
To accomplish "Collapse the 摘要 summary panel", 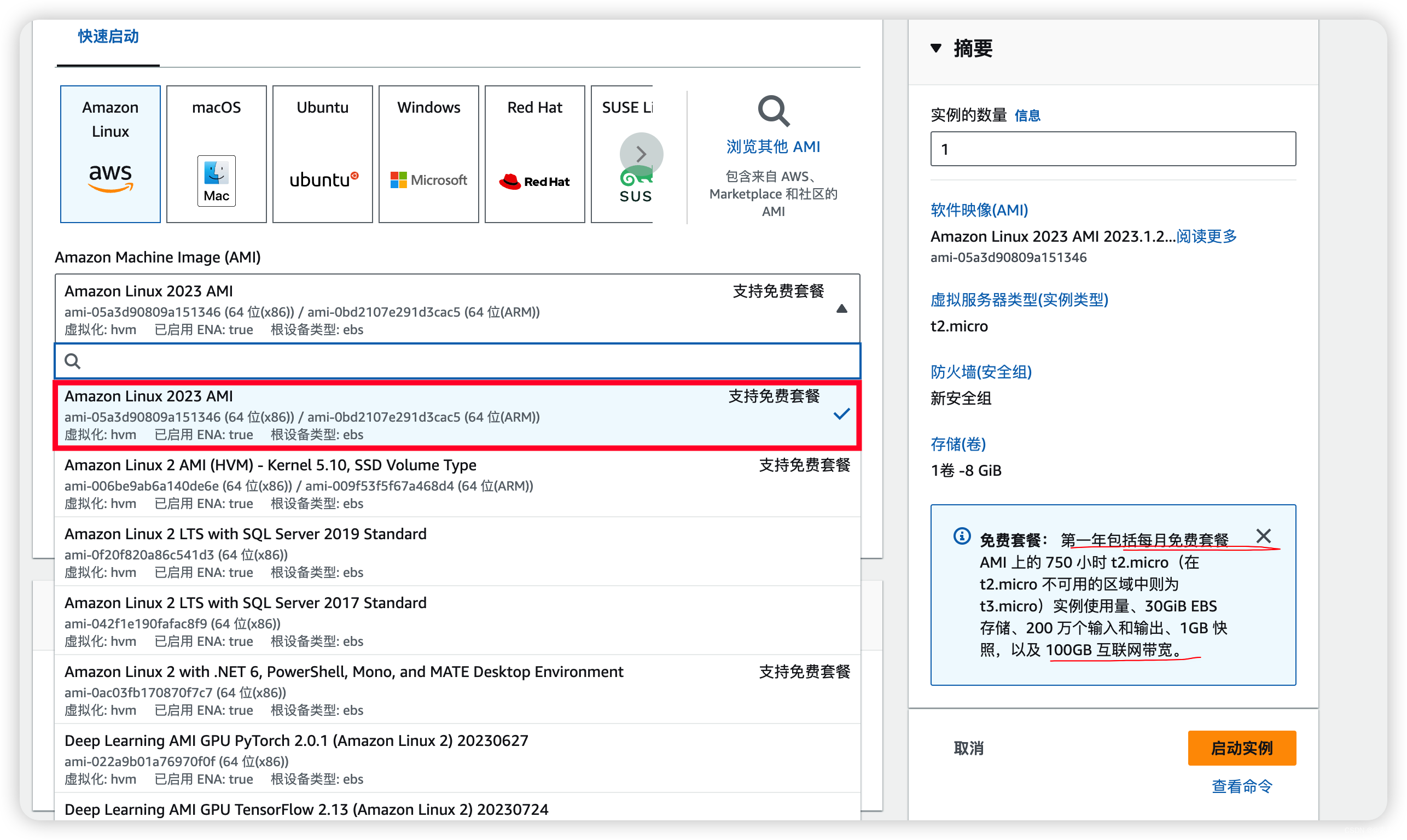I will tap(936, 49).
